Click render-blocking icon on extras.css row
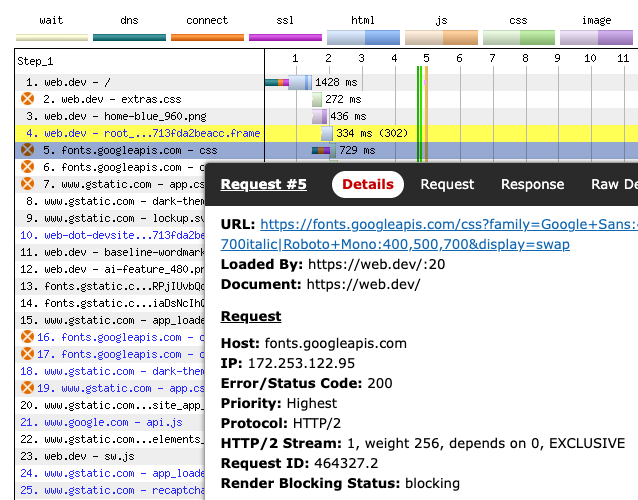 (x=27, y=99)
